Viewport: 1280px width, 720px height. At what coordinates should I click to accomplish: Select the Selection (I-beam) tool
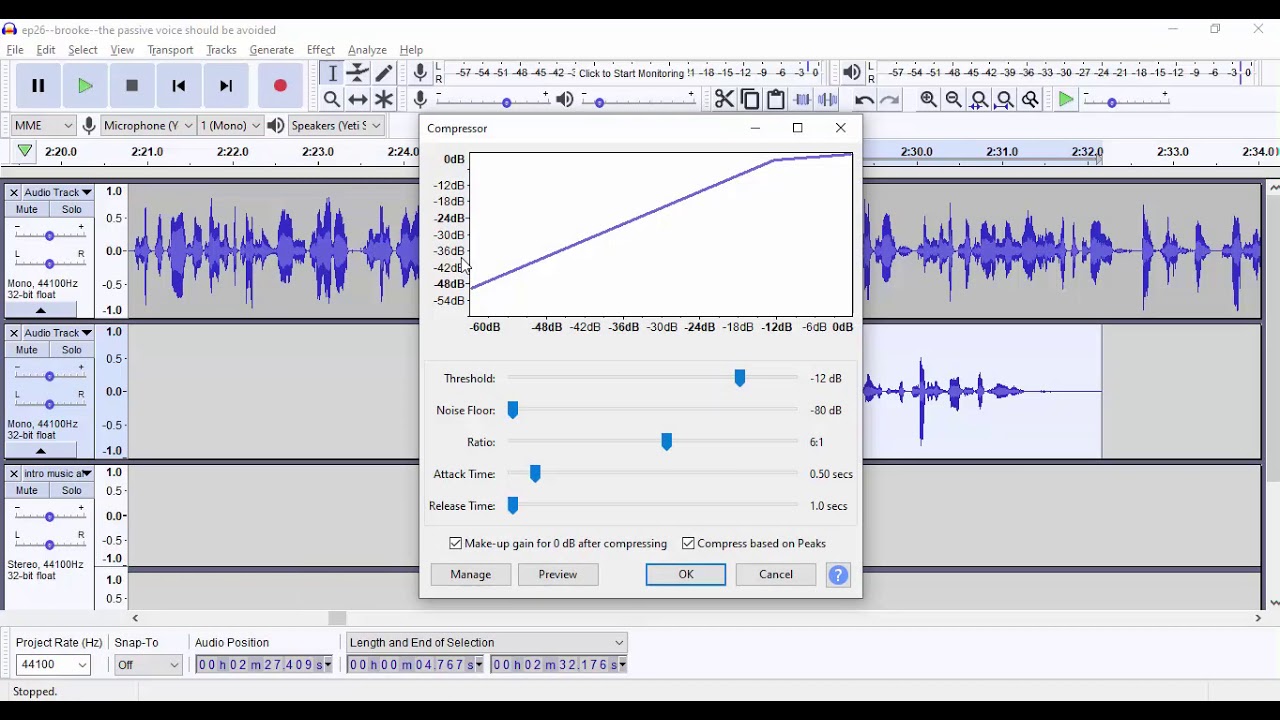(332, 73)
